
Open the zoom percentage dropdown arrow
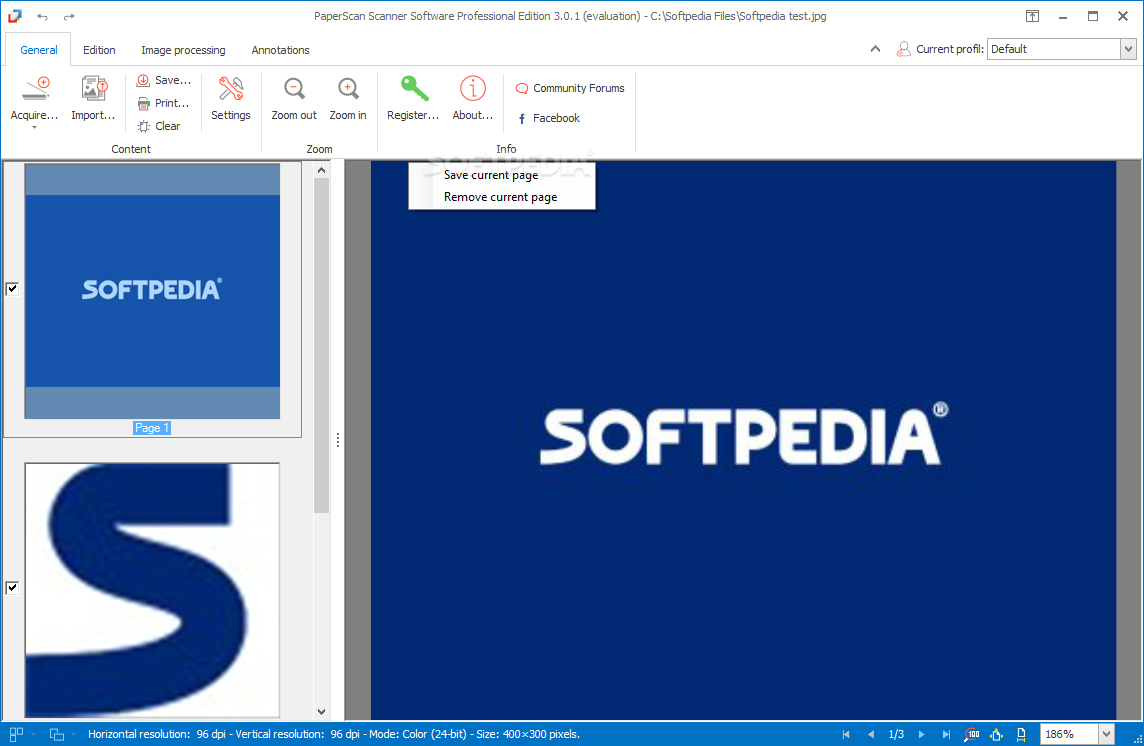tap(1107, 734)
